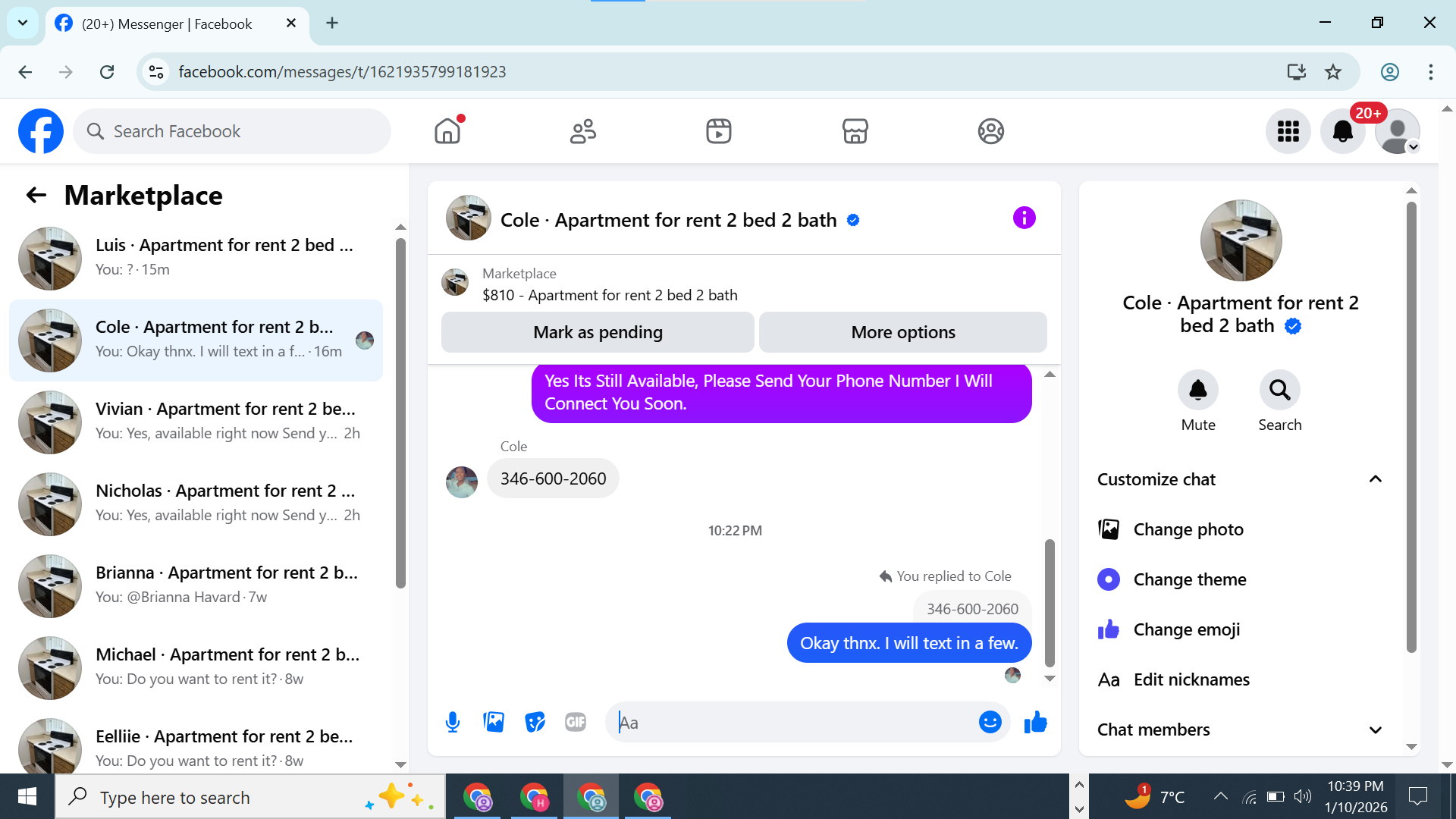Open the sticker picker icon
The image size is (1456, 819).
point(535,722)
